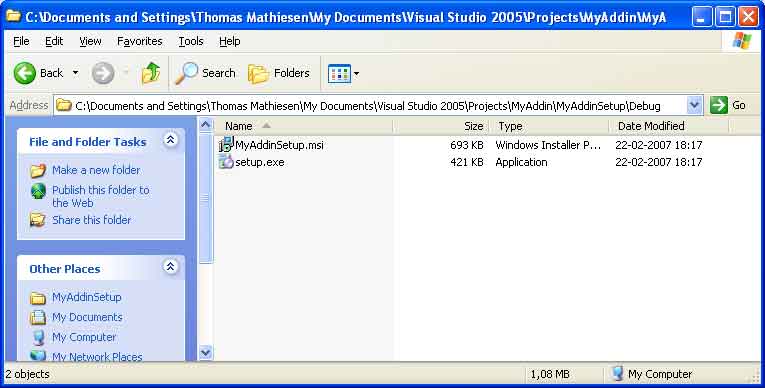This screenshot has height=388, width=765.
Task: Click My Computer zone in status bar
Action: (651, 374)
